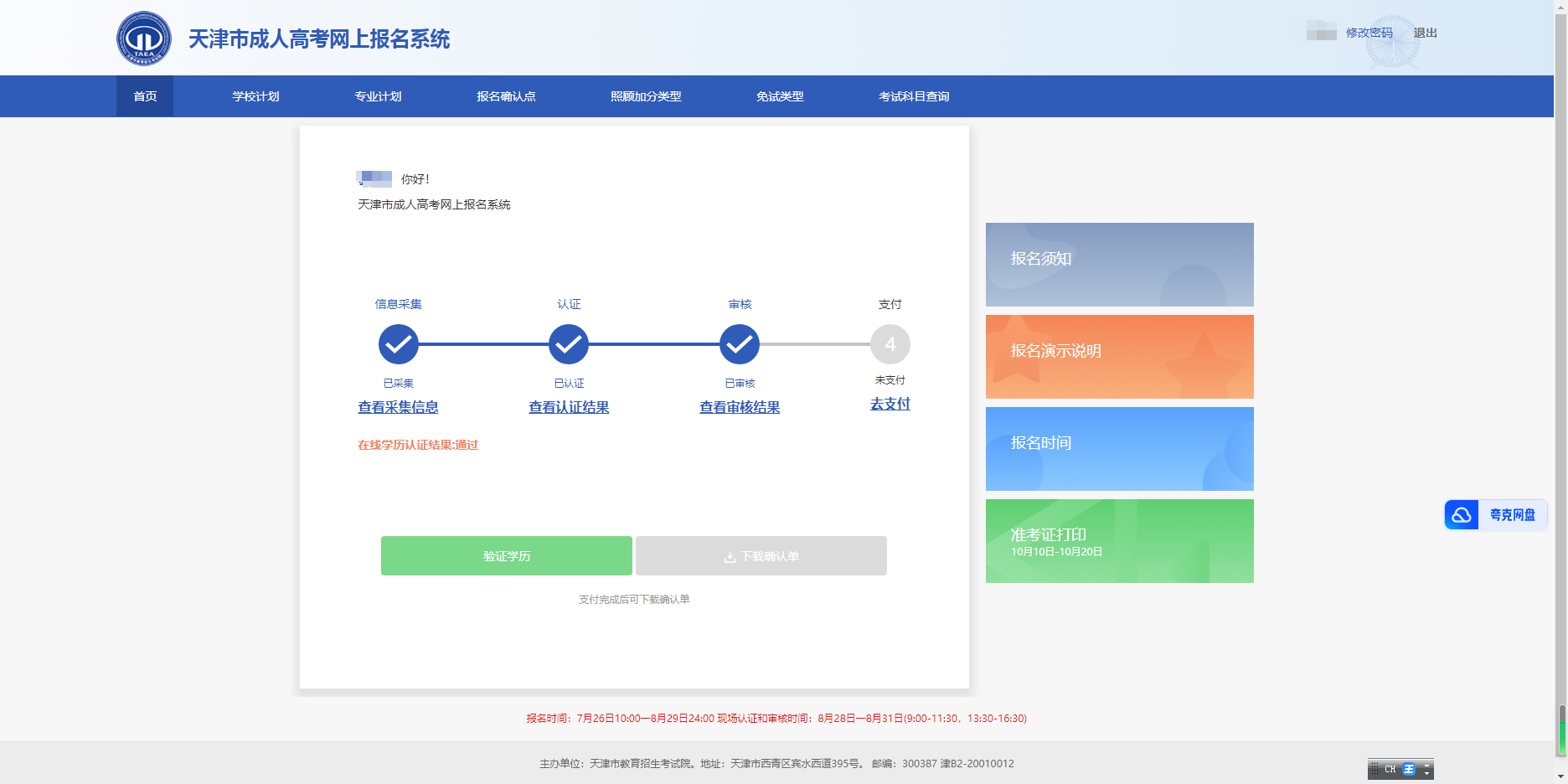The width and height of the screenshot is (1568, 784).
Task: Click the page scrollbar down arrow
Action: coord(1561,778)
